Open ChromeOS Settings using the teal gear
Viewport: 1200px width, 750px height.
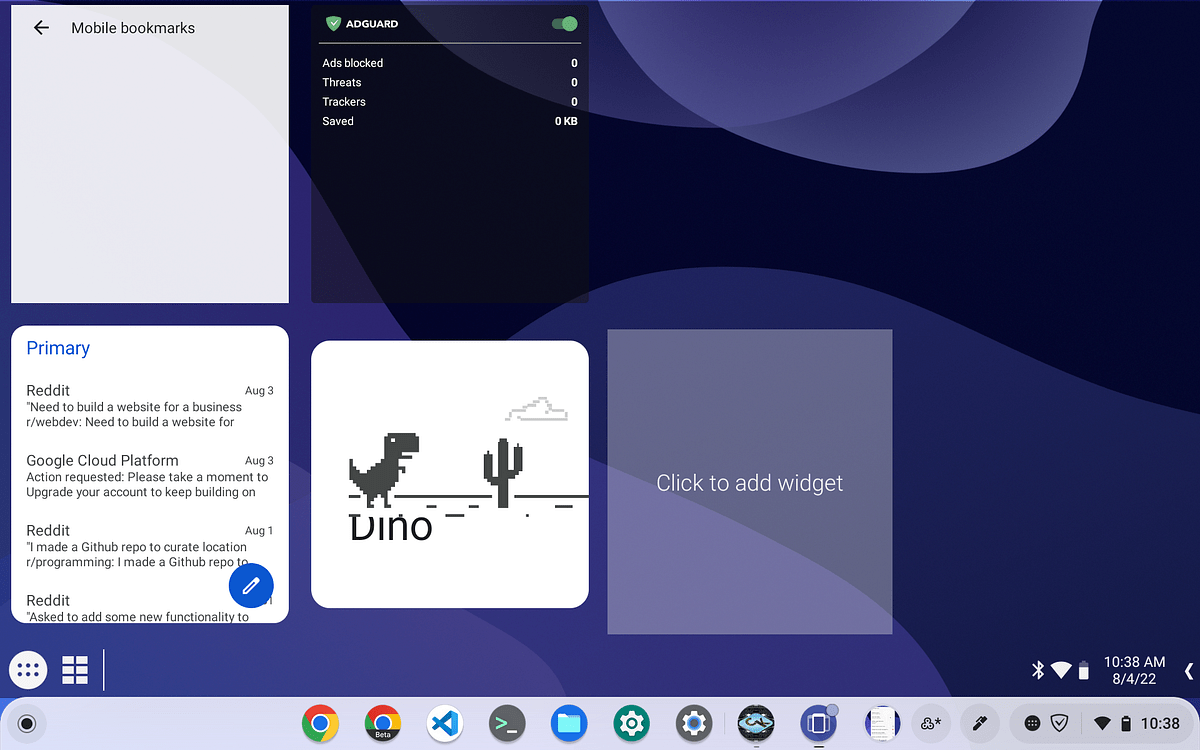(631, 723)
